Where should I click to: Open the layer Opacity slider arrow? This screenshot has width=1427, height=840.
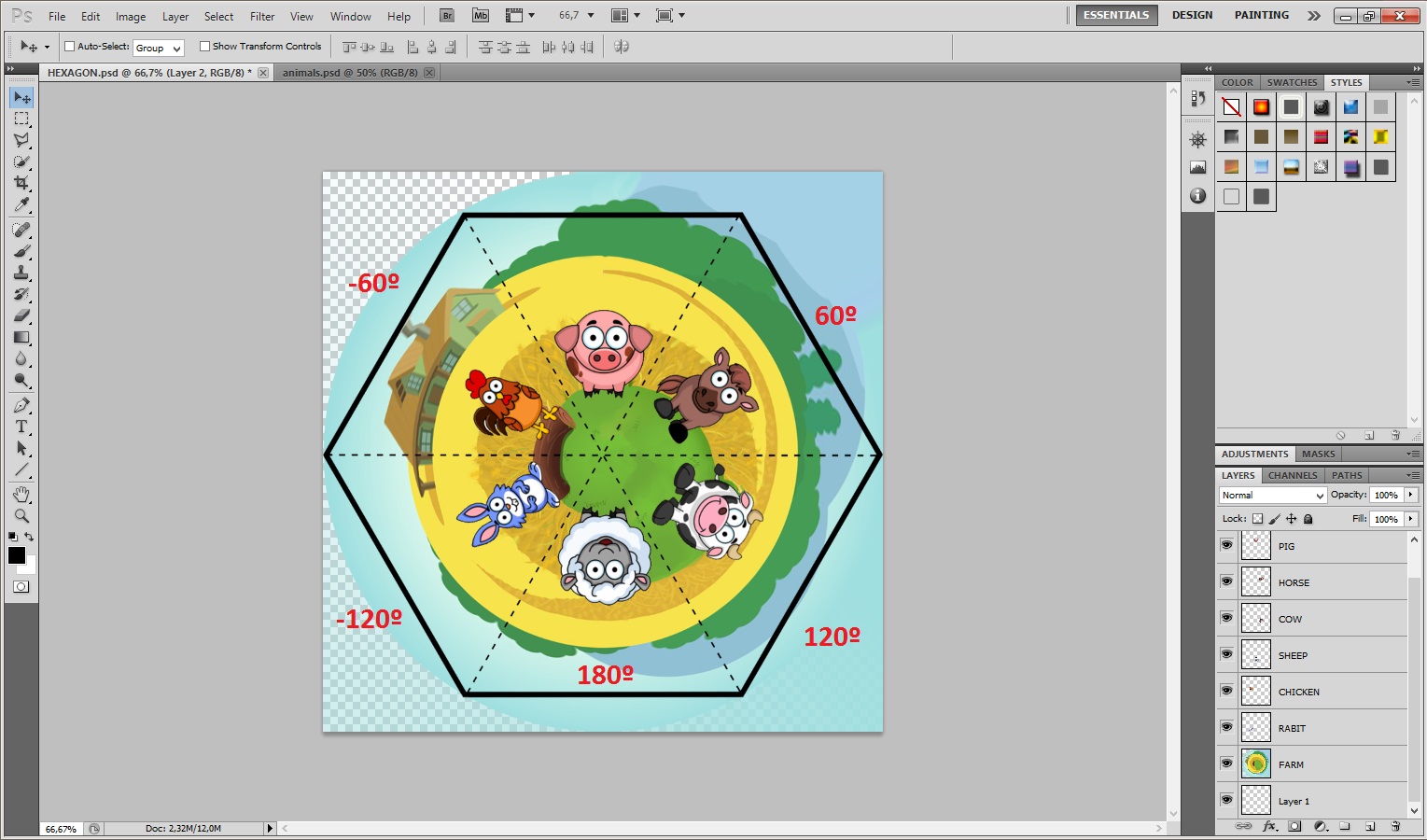coord(1411,495)
